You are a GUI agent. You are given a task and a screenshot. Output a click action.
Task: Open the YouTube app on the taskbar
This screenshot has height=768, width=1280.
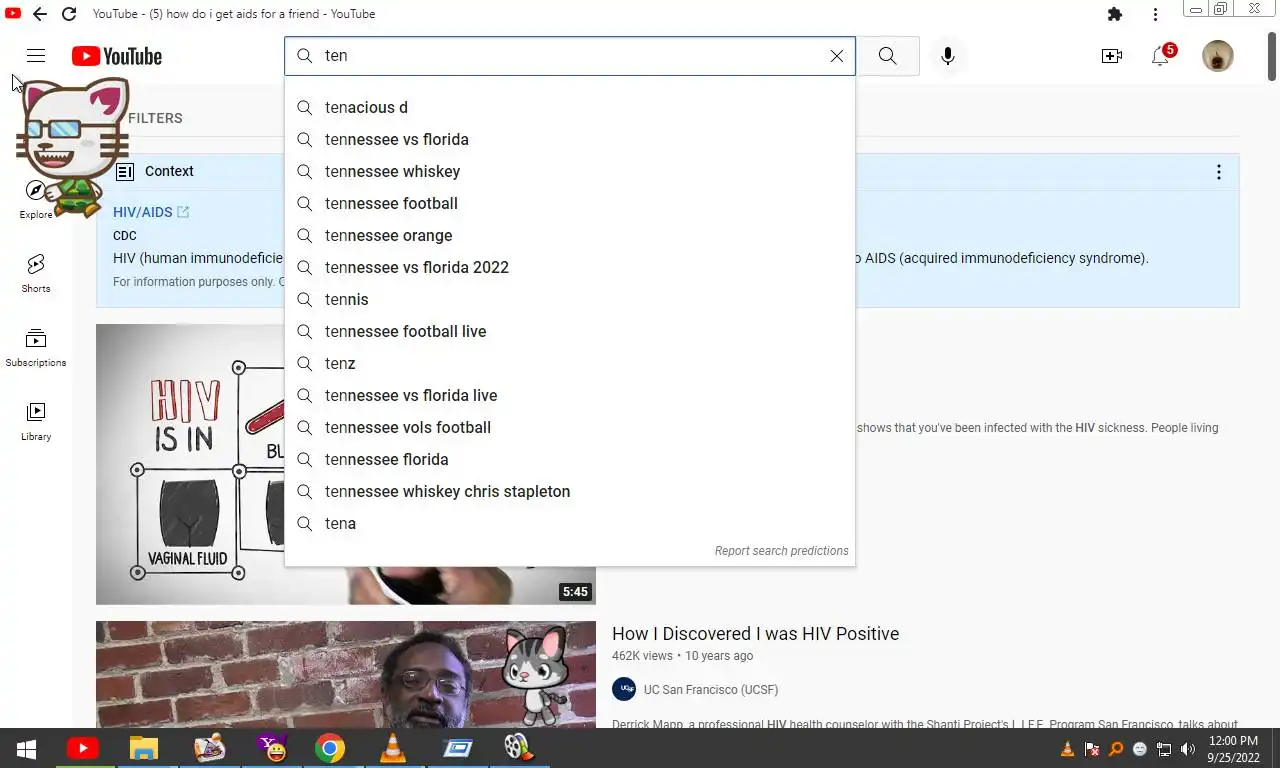(x=83, y=748)
